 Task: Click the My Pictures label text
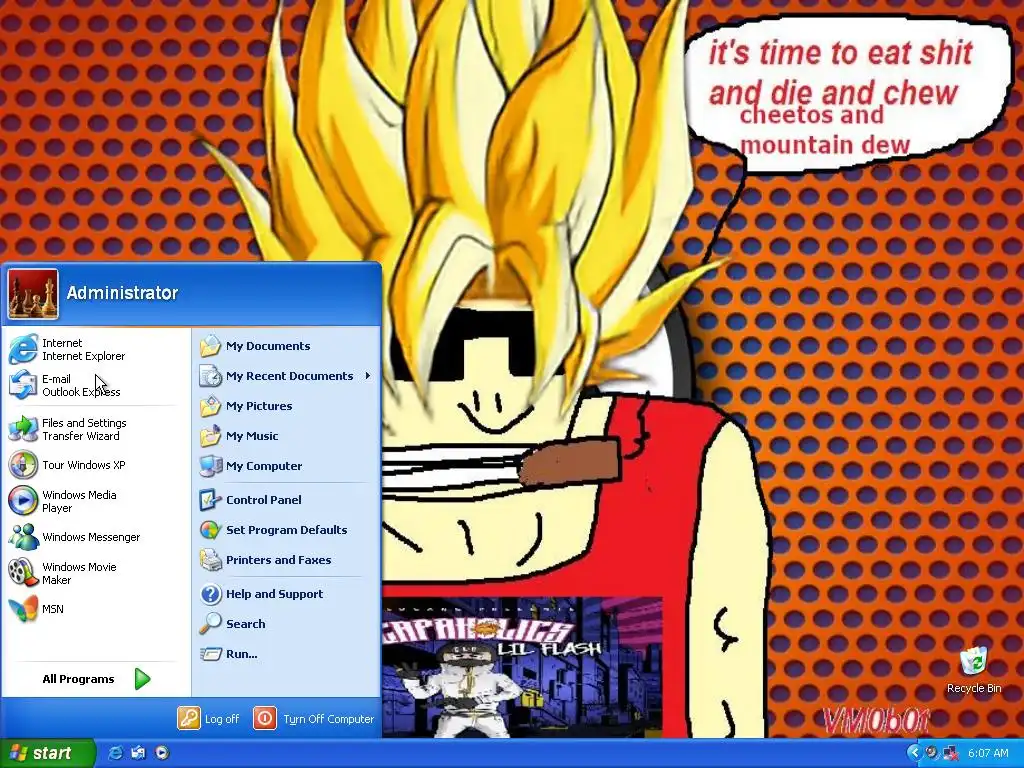[x=259, y=406]
